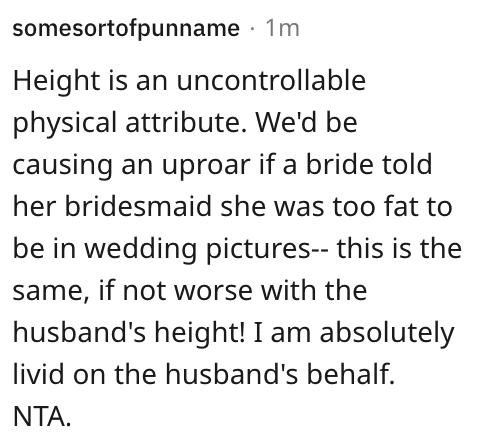
Task: Click the word "worse" in the comment
Action: (213, 291)
